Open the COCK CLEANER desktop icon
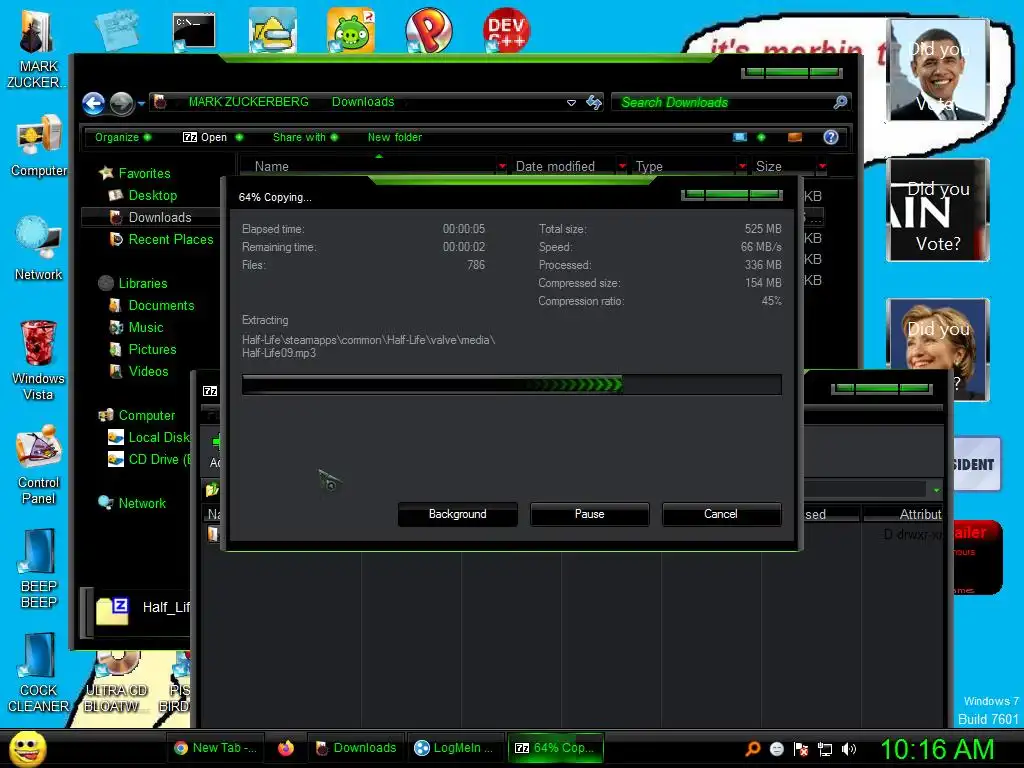Image resolution: width=1024 pixels, height=768 pixels. tap(39, 673)
